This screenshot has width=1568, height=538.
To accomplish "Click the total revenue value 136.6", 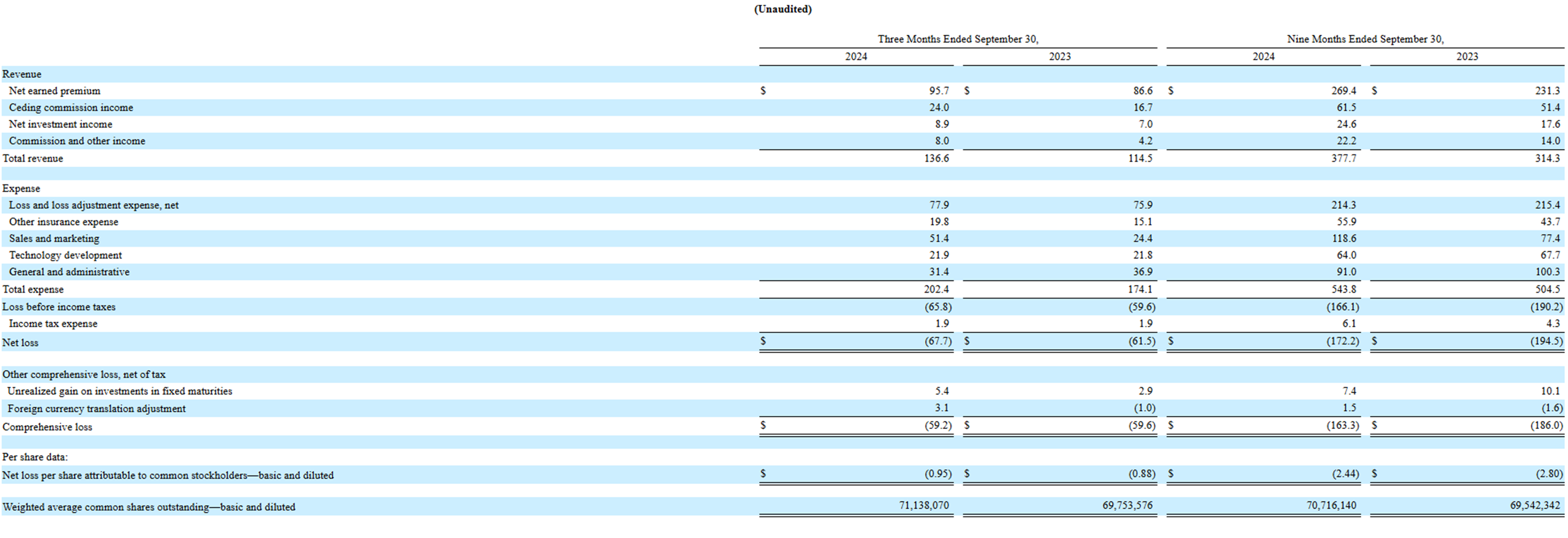I will pyautogui.click(x=936, y=158).
